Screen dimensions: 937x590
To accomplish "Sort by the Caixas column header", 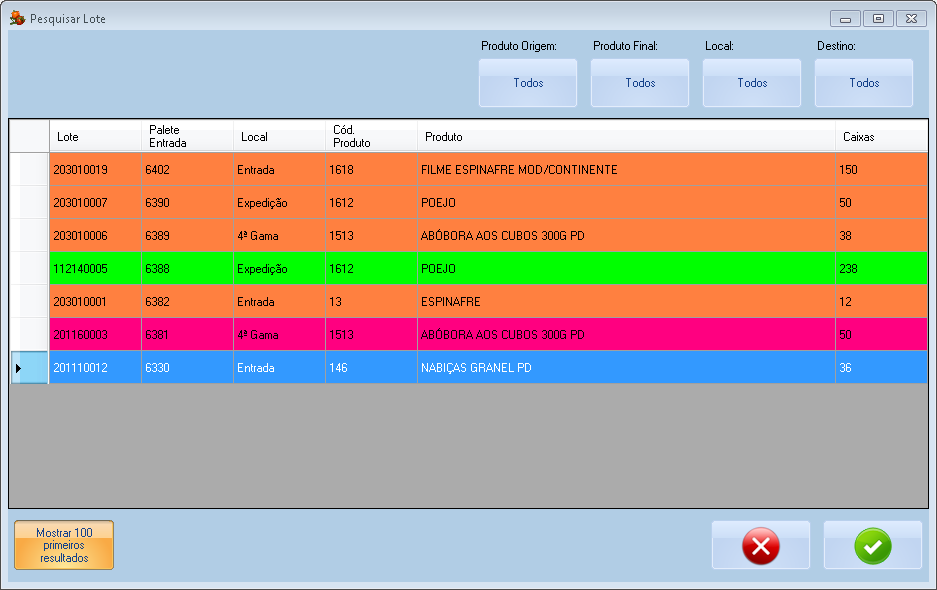I will (880, 137).
